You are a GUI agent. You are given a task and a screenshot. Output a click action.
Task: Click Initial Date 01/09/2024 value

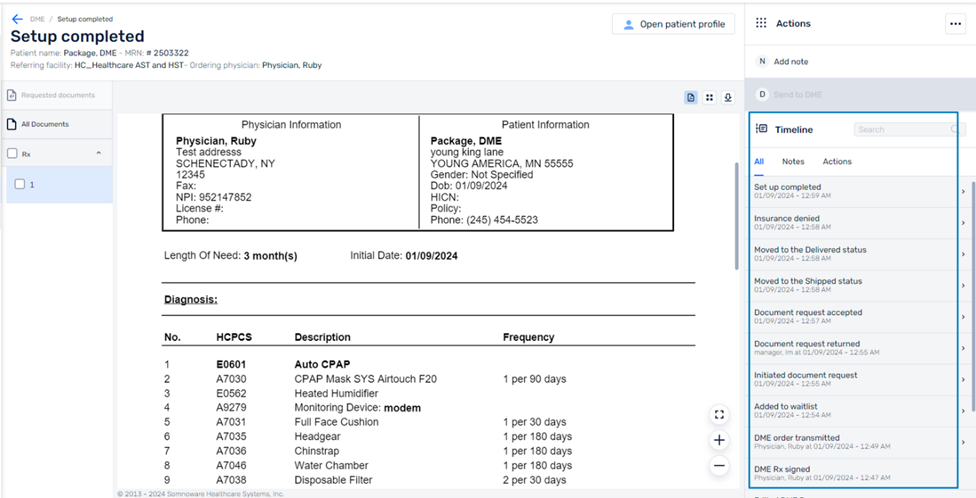(431, 256)
